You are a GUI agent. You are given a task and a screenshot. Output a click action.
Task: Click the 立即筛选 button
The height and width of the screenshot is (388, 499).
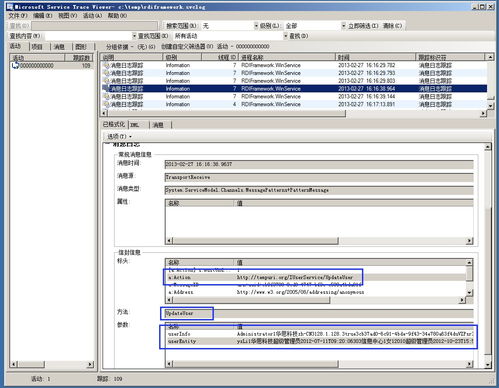[363, 26]
